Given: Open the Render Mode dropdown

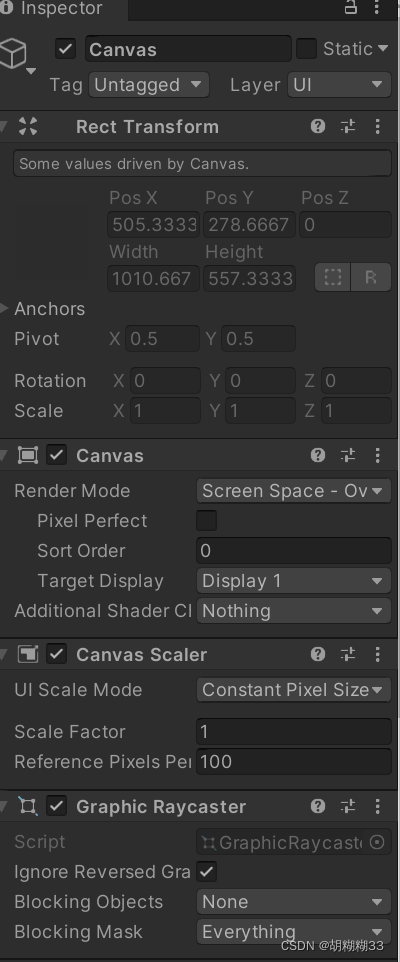Looking at the screenshot, I should click(x=293, y=491).
